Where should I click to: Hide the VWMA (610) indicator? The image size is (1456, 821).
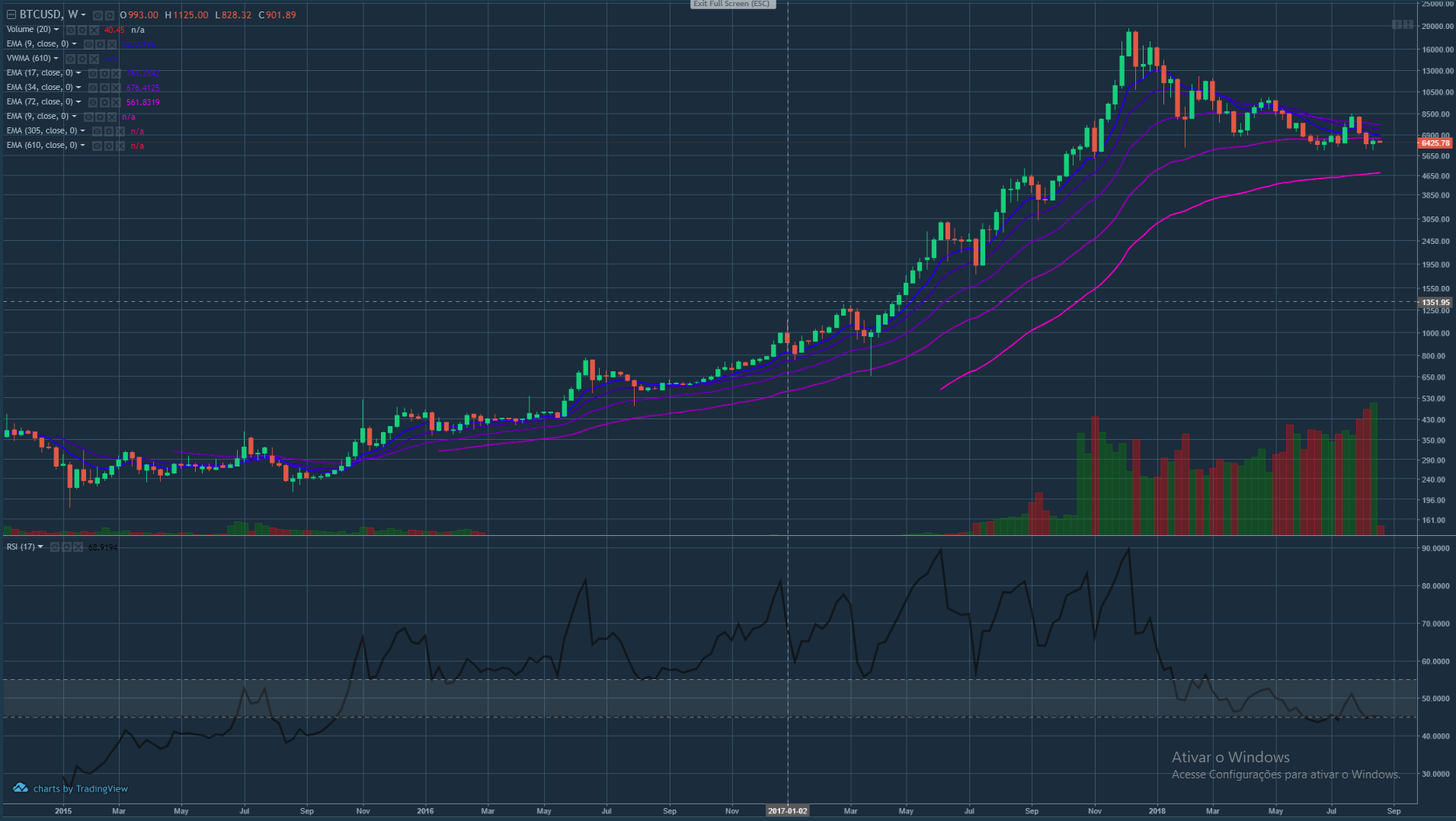click(70, 59)
